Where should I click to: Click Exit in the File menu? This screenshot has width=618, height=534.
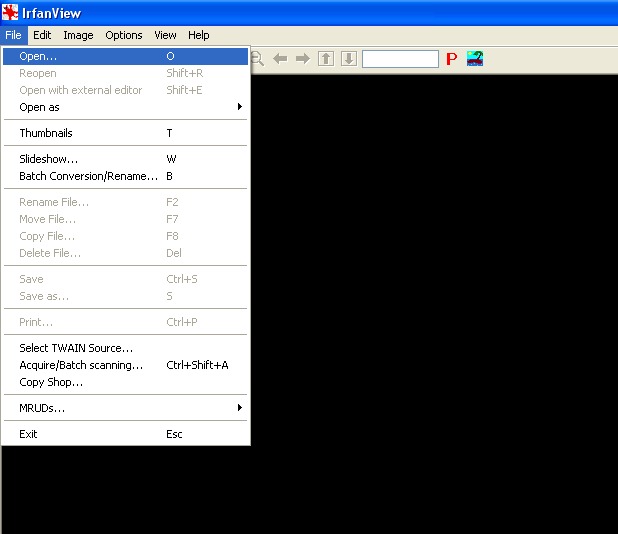(x=125, y=434)
